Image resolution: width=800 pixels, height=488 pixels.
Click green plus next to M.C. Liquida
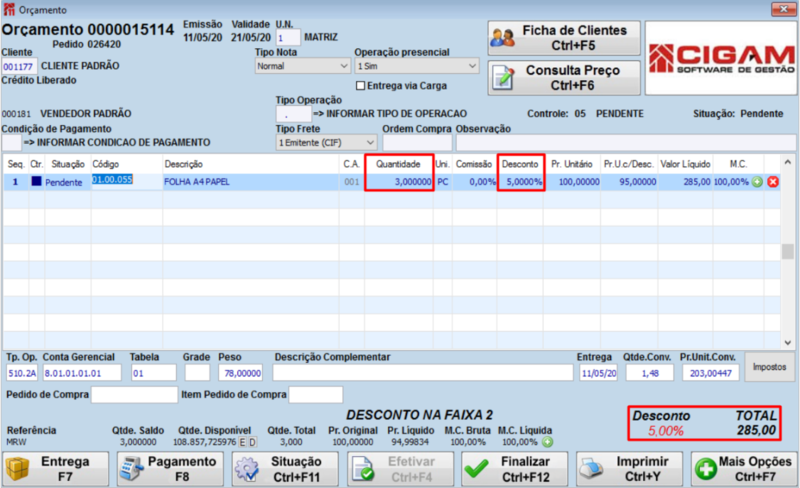click(x=547, y=442)
